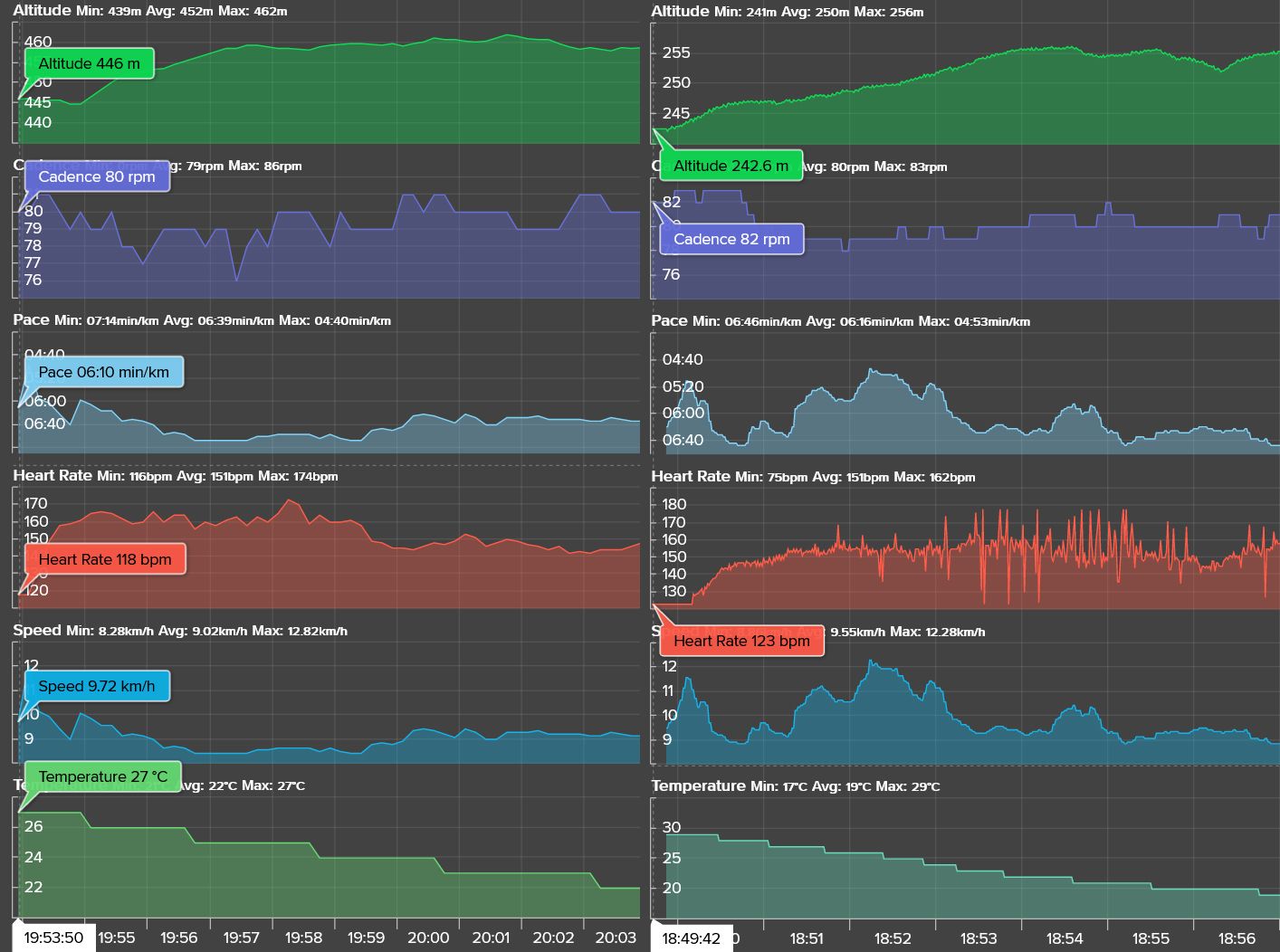Click the 'Max: 174bpm' heart rate stat

[298, 476]
